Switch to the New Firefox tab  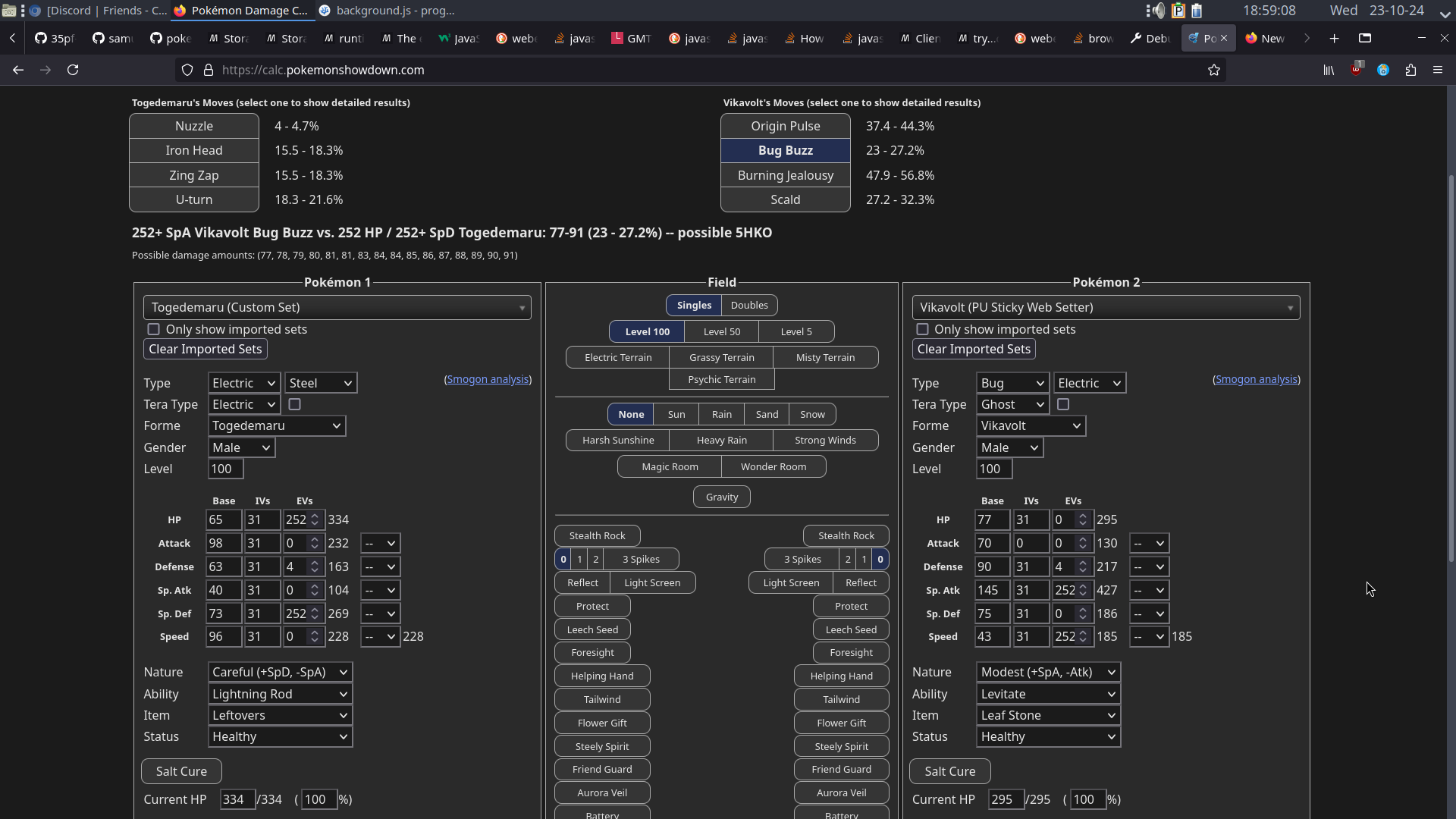pos(1266,38)
